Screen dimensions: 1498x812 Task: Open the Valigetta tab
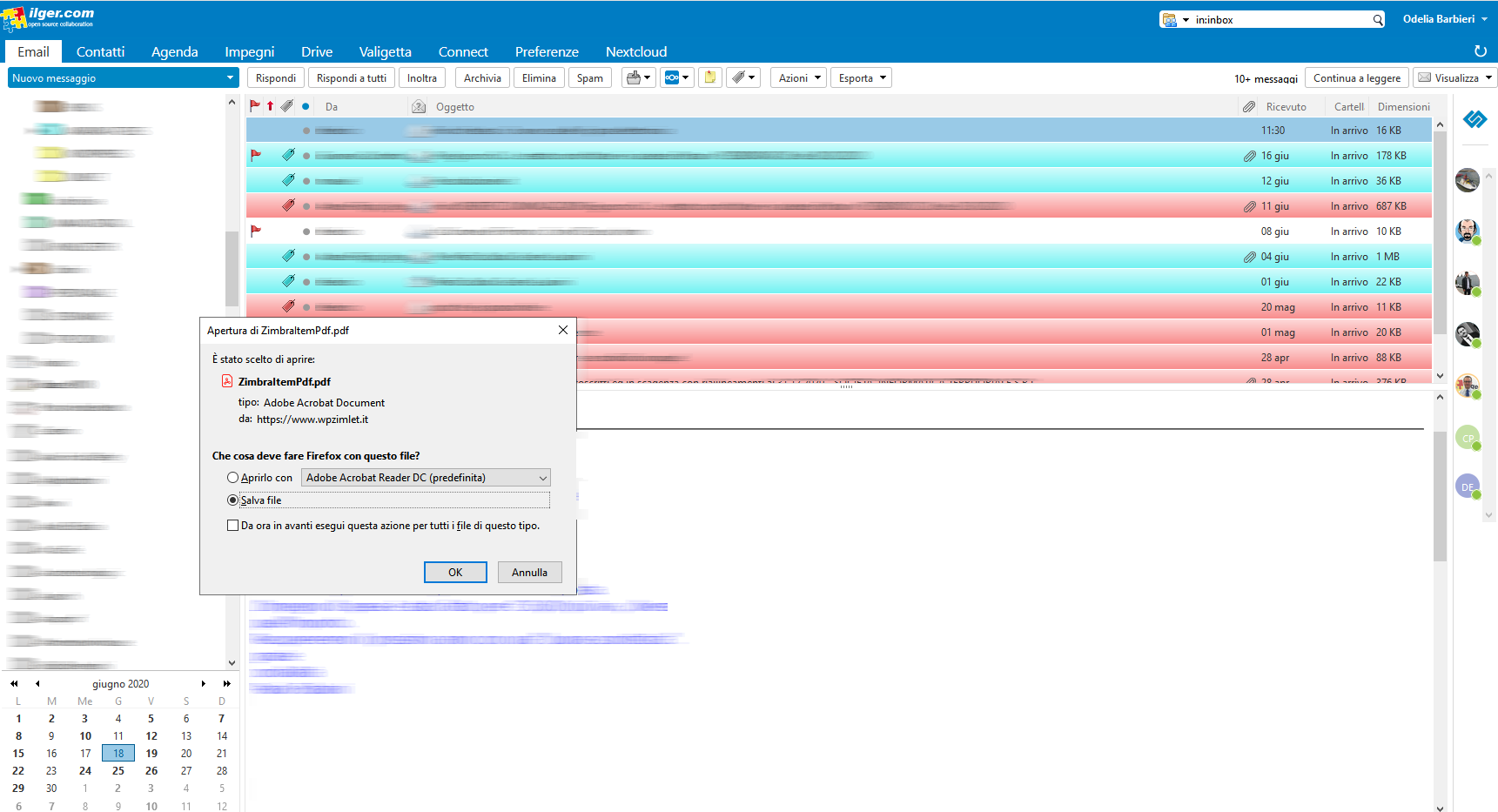click(x=386, y=52)
